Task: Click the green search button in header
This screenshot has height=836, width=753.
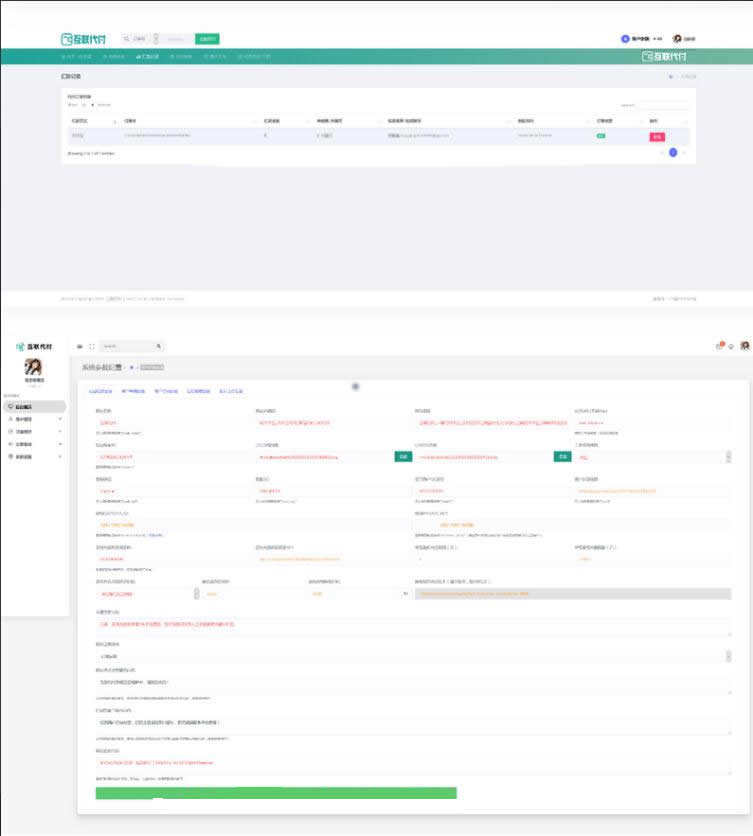Action: tap(207, 39)
